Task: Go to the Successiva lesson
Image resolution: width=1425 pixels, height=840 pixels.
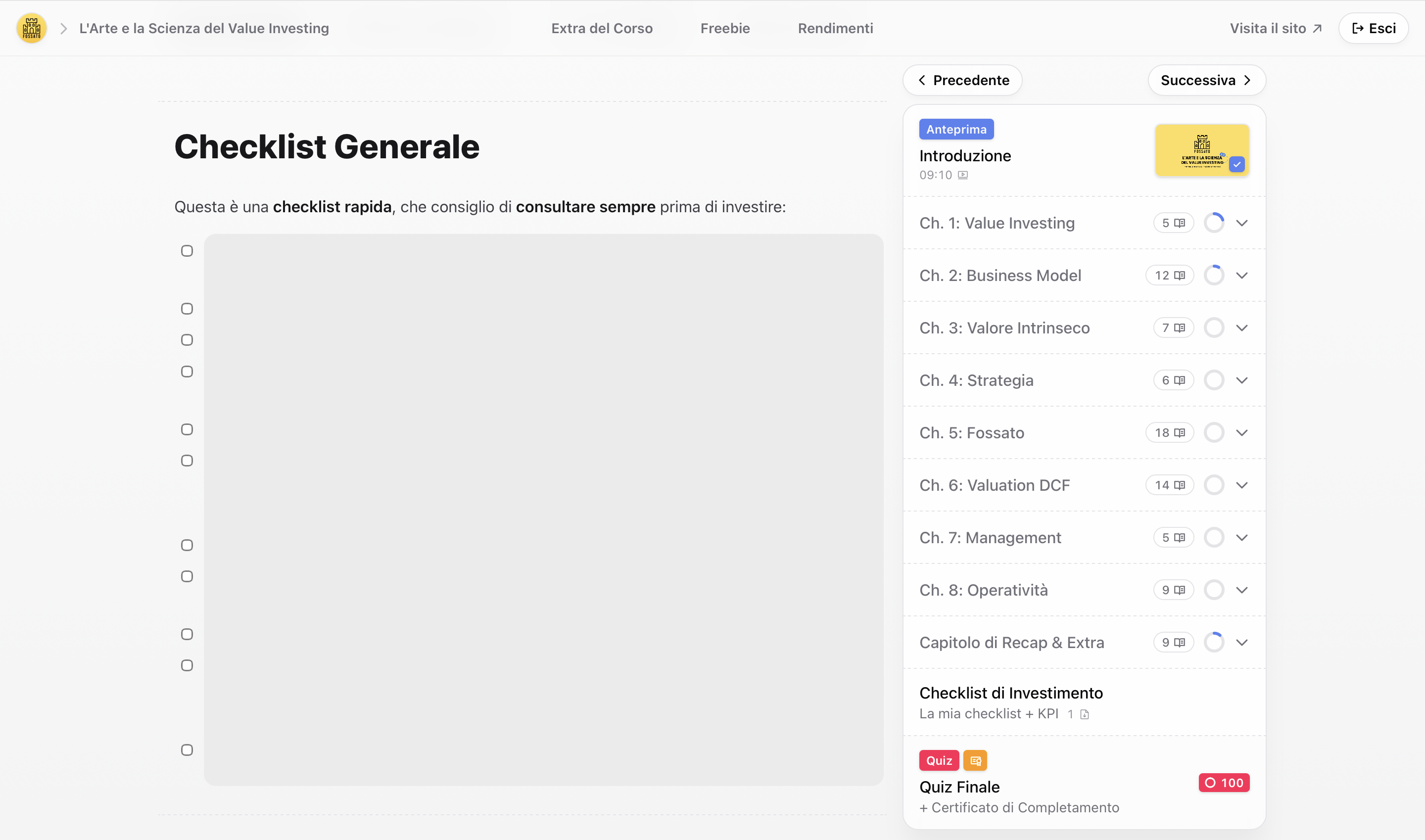Action: click(1206, 80)
